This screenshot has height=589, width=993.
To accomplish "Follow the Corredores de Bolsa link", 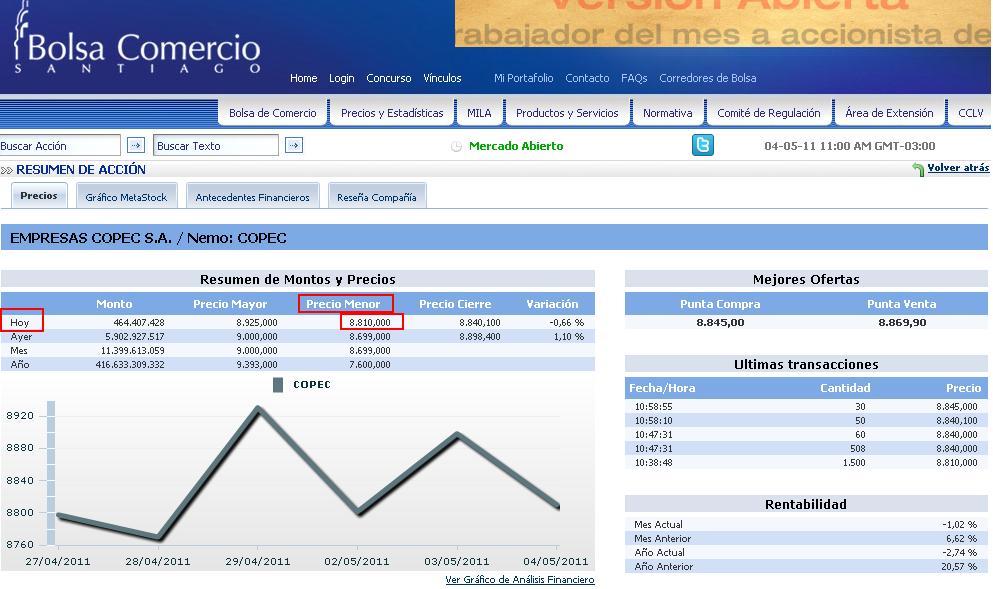I will click(707, 78).
